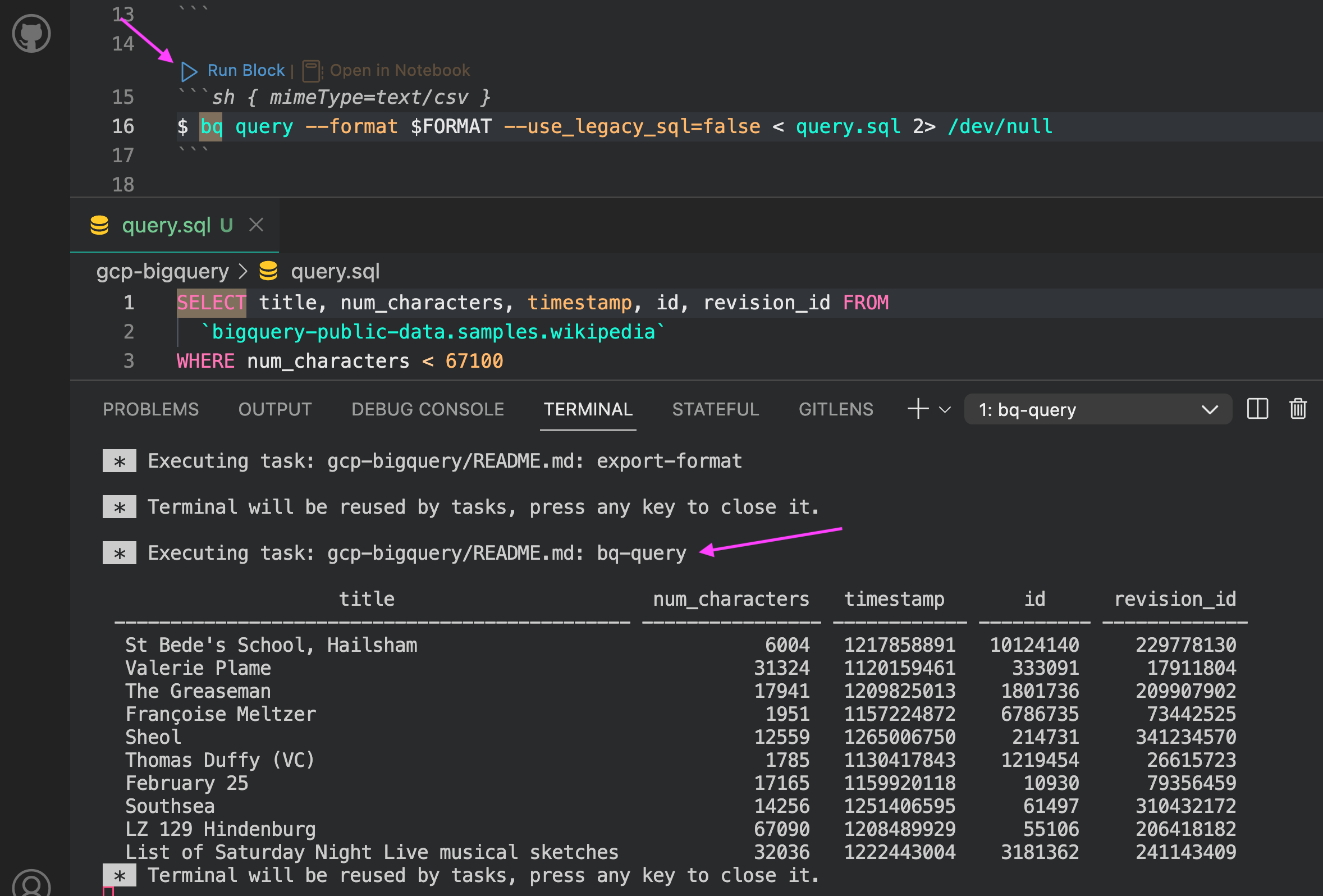Click the Sheol row title
The image size is (1323, 896).
153,737
